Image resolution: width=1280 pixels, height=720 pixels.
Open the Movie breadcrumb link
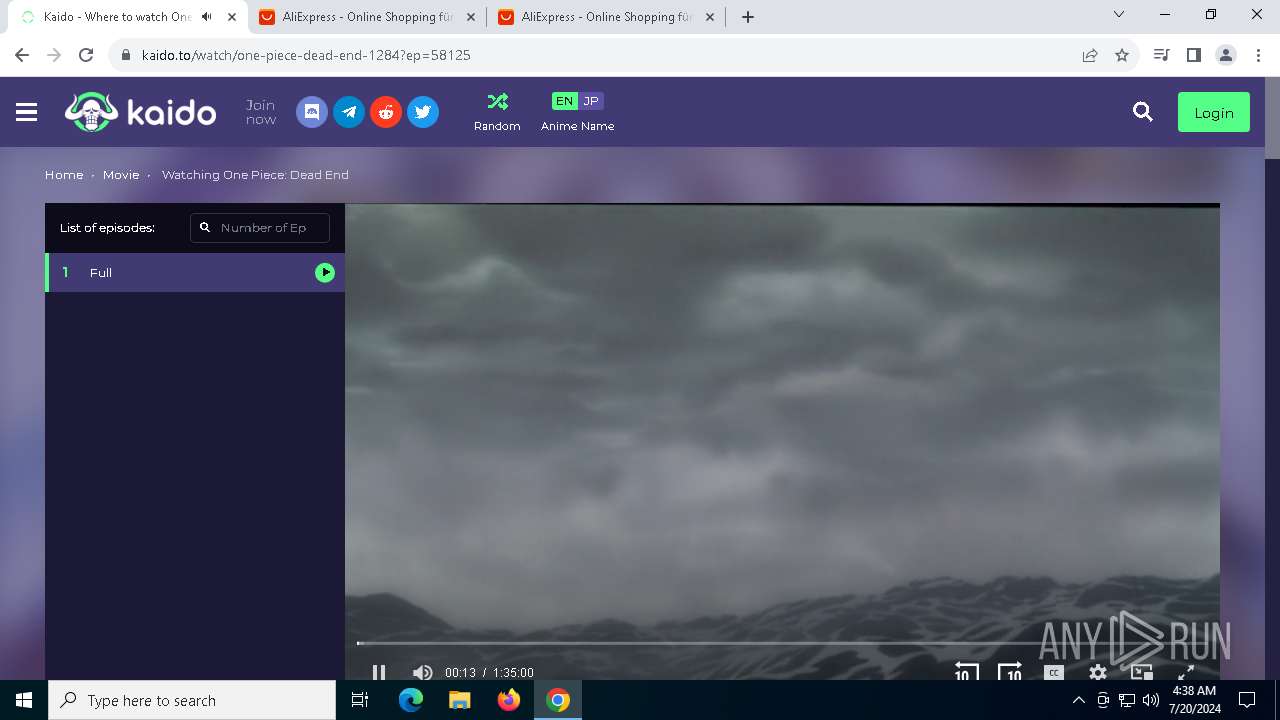coord(121,175)
